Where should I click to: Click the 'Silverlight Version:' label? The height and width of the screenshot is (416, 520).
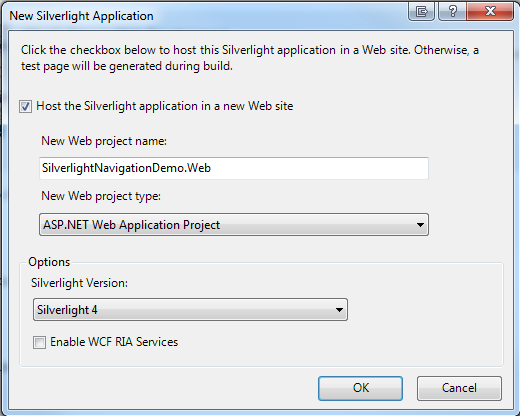(x=79, y=283)
